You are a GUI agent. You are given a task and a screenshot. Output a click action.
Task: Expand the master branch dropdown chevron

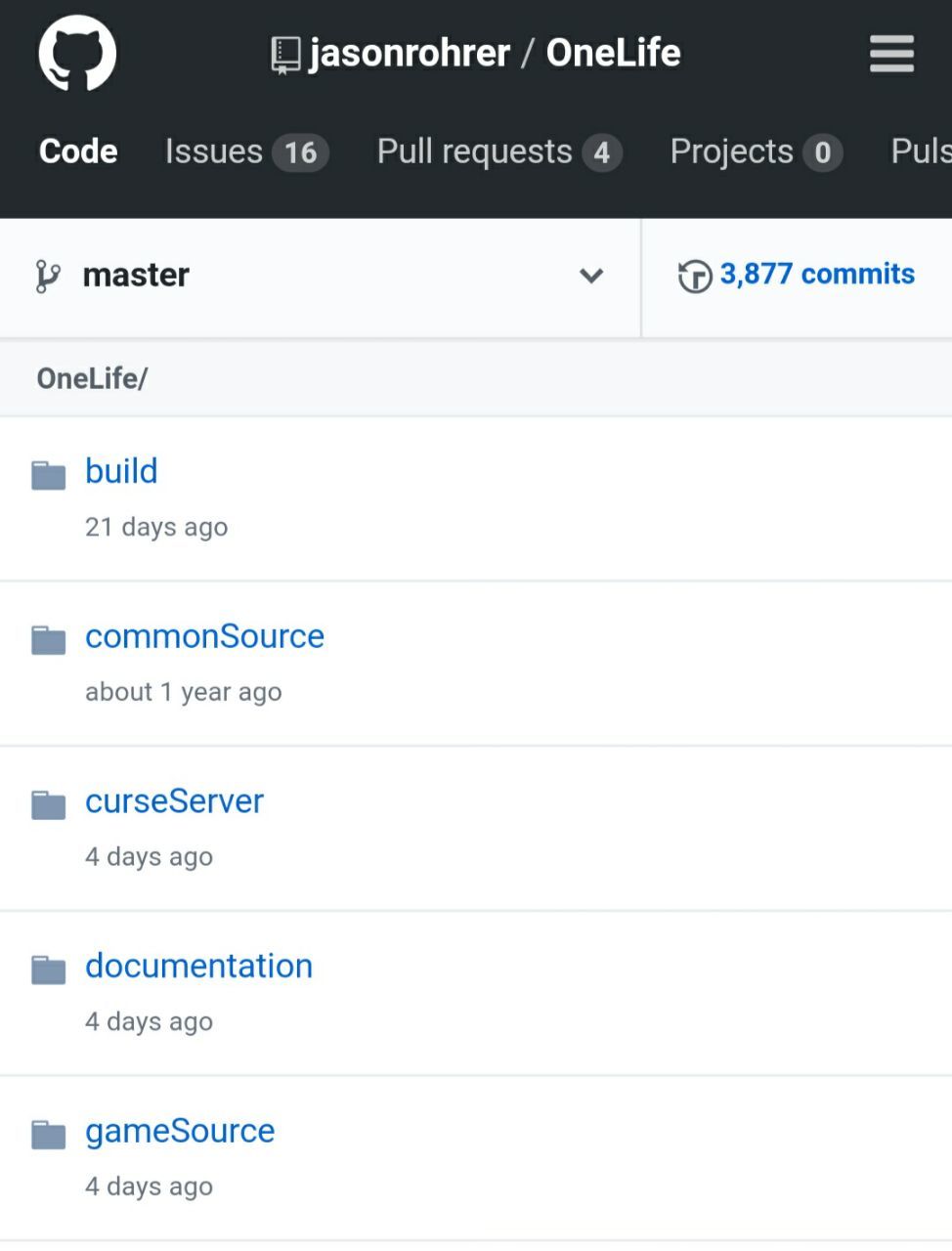point(590,276)
